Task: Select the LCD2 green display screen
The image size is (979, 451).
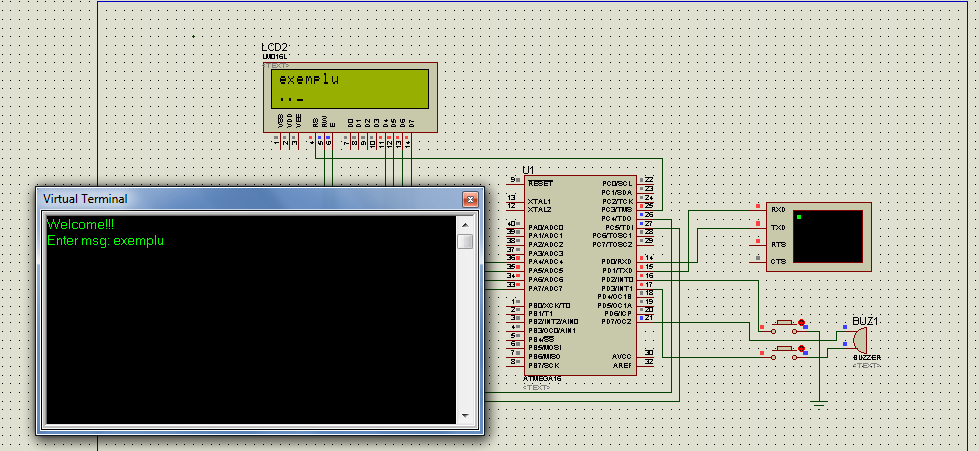Action: click(350, 89)
